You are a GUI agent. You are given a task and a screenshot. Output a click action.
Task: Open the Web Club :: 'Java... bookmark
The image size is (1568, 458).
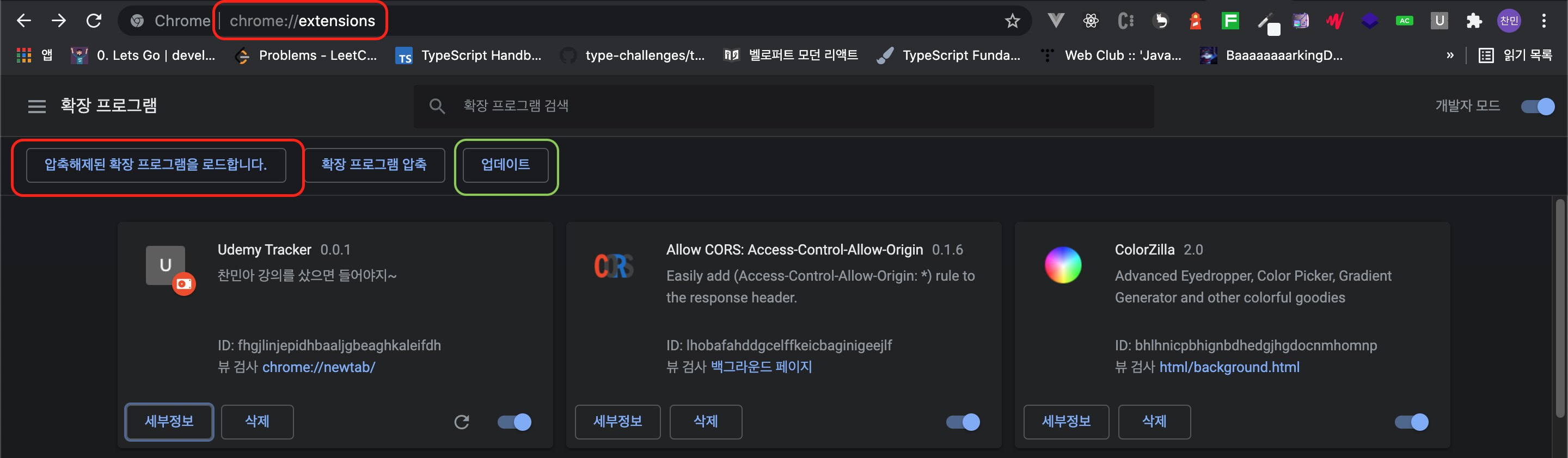[x=1110, y=55]
